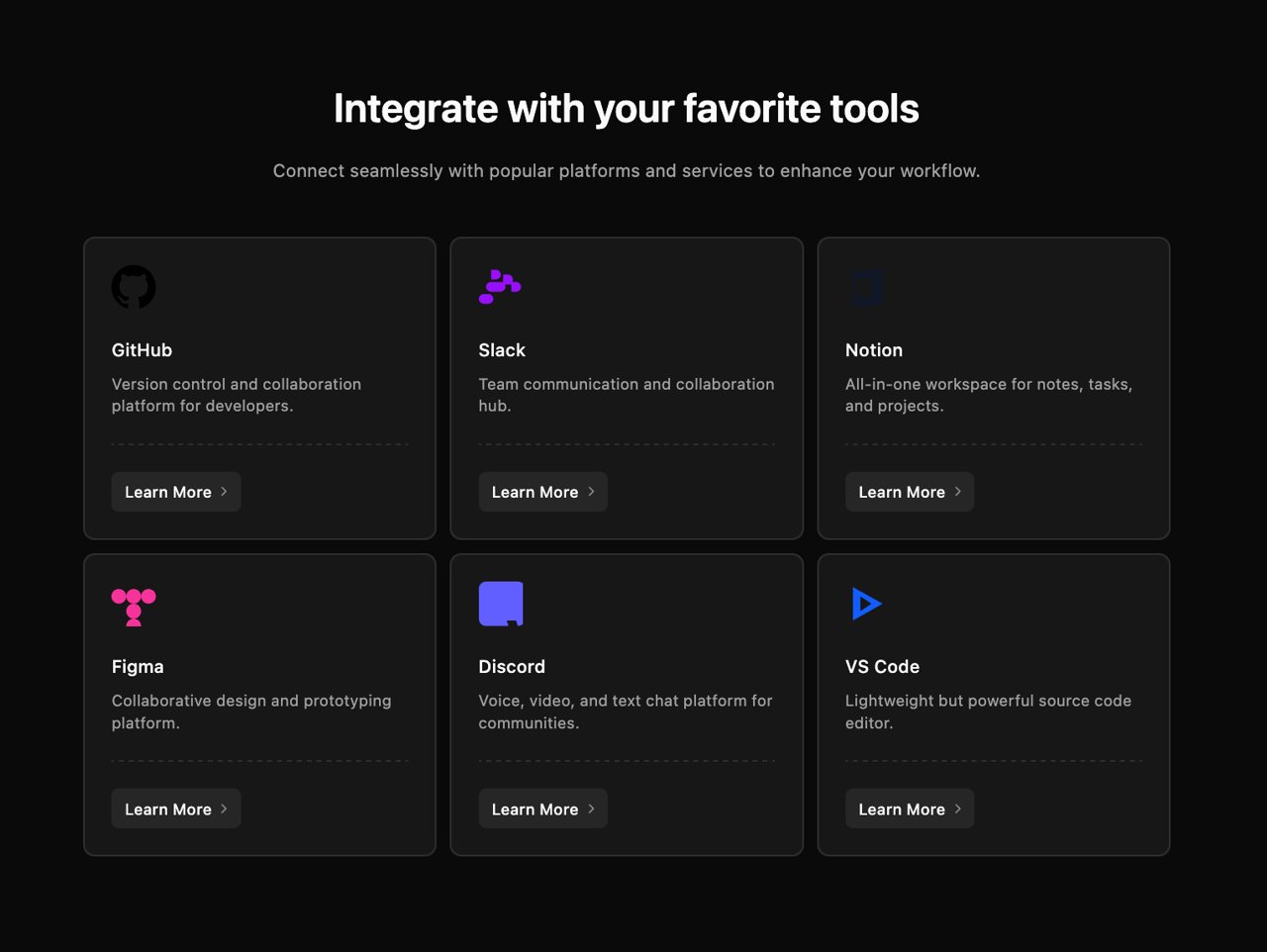
Task: Select the Slack card title
Action: coord(502,350)
